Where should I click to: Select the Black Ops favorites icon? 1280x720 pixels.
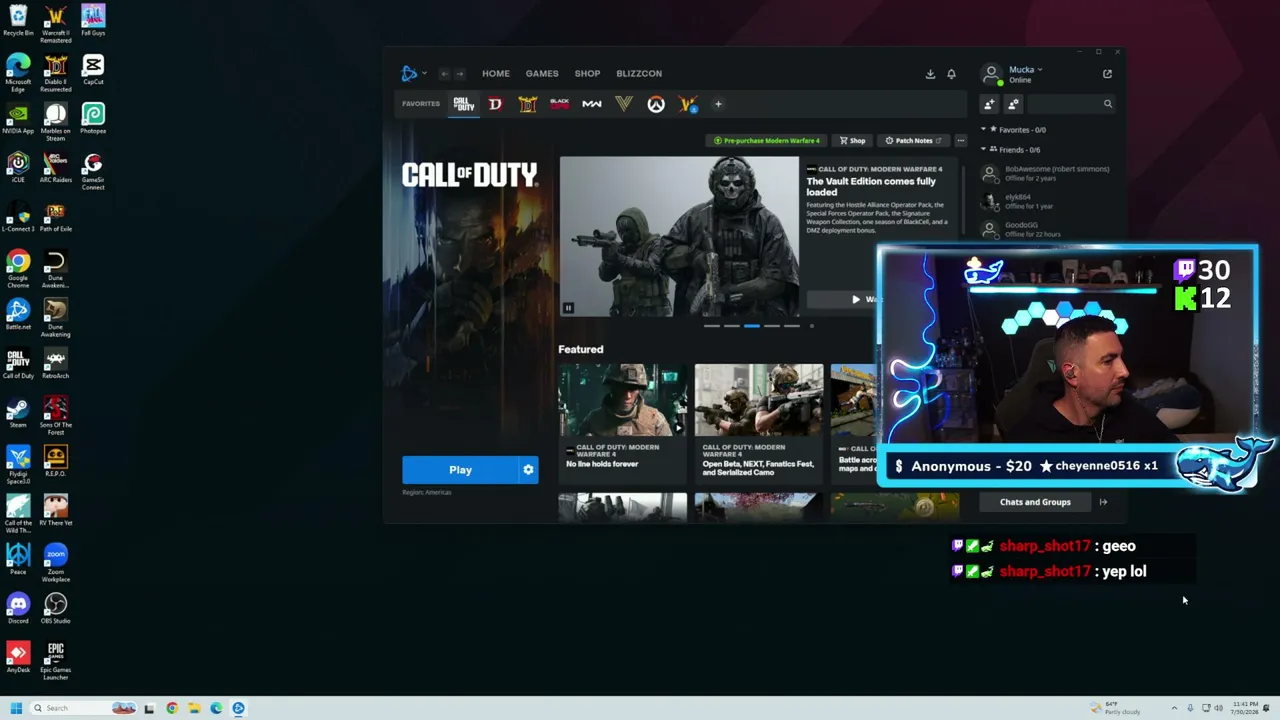560,104
